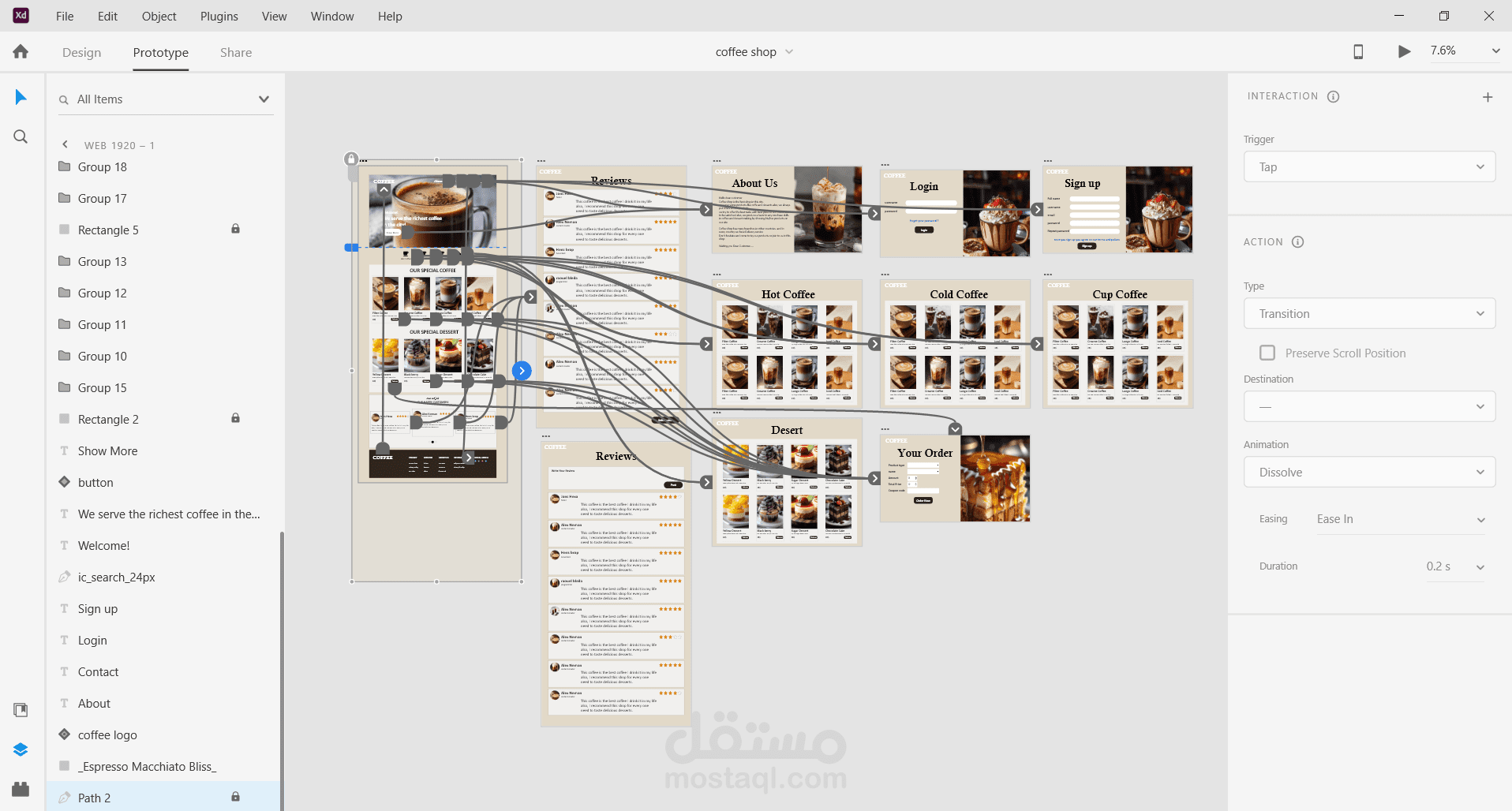Open the Layers panel icon
The image size is (1512, 811).
coord(21,749)
